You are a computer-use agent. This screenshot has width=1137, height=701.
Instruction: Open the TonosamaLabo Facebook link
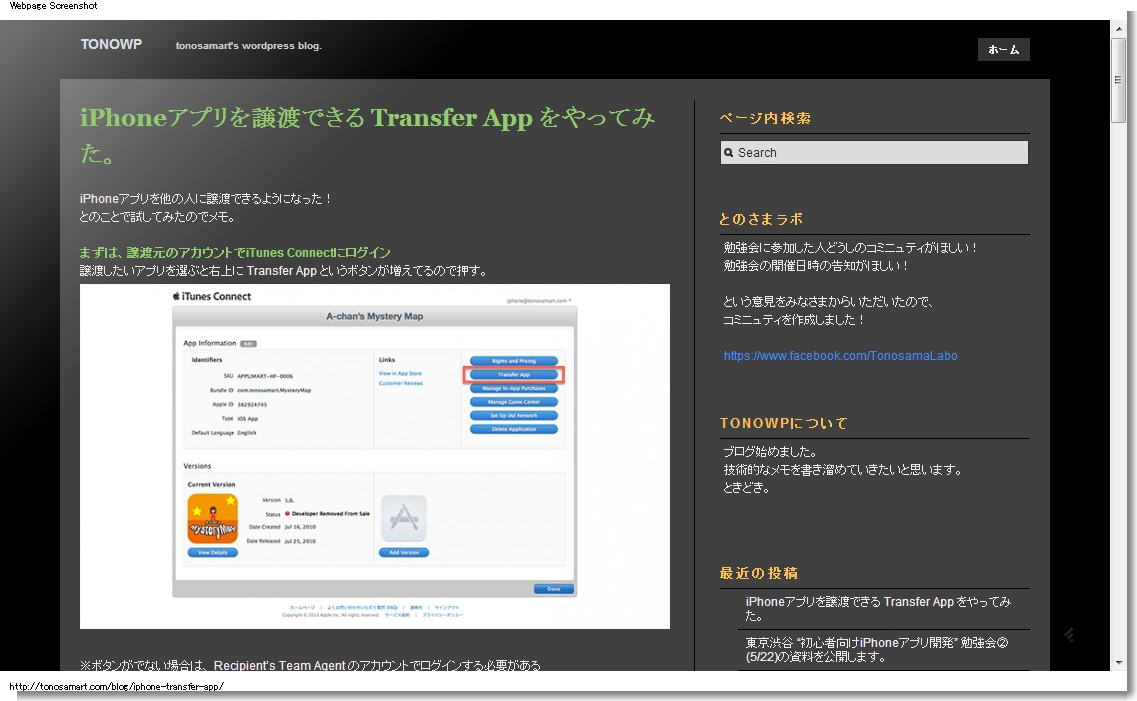pyautogui.click(x=840, y=355)
